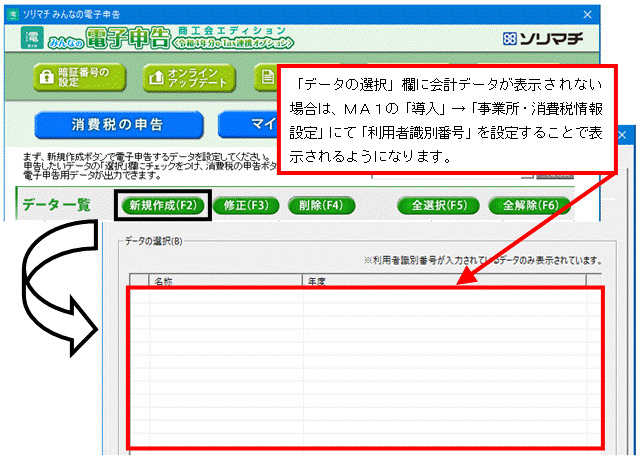Click the みんなの電子申告 logo icon
The height and width of the screenshot is (459, 642).
point(32,38)
